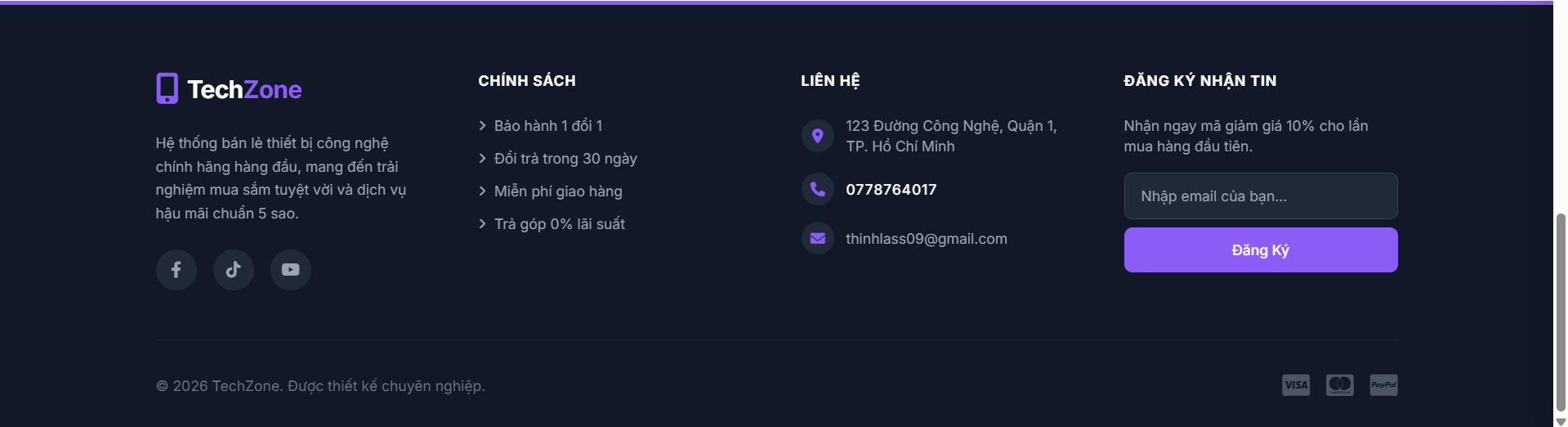
Task: Click phone number 0778764017
Action: pos(891,190)
